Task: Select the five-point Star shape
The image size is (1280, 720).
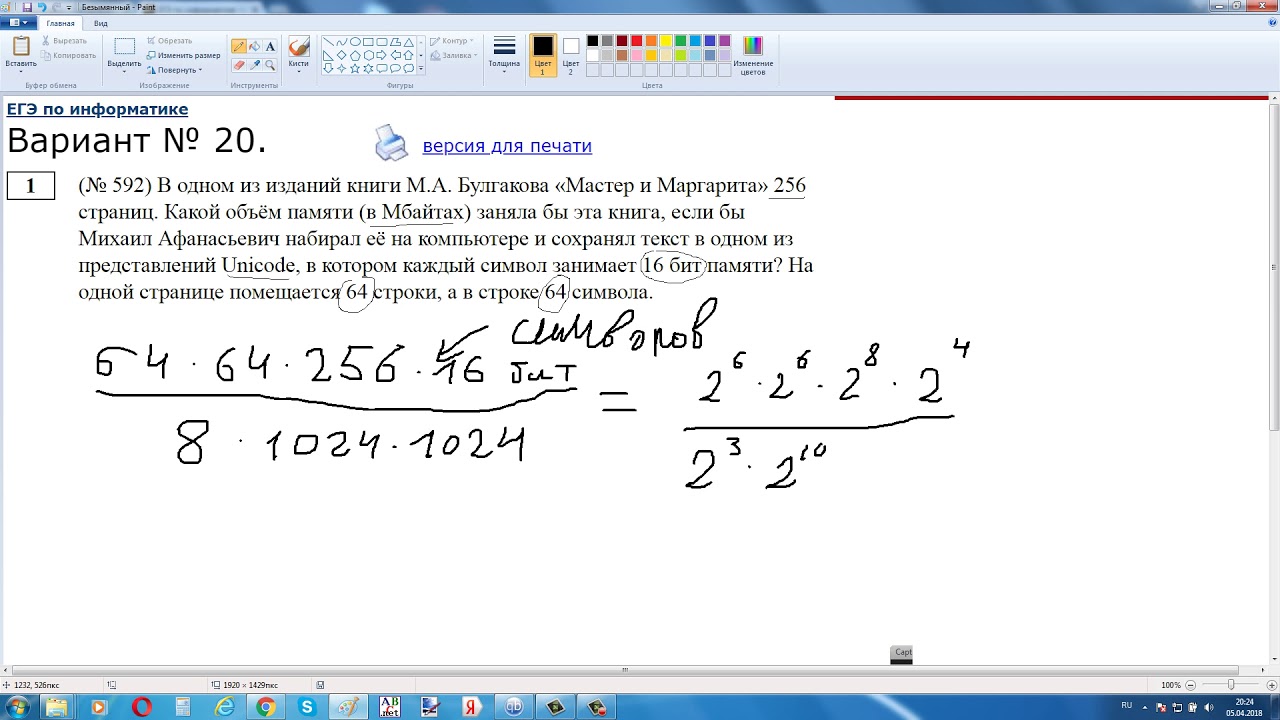Action: click(x=355, y=68)
